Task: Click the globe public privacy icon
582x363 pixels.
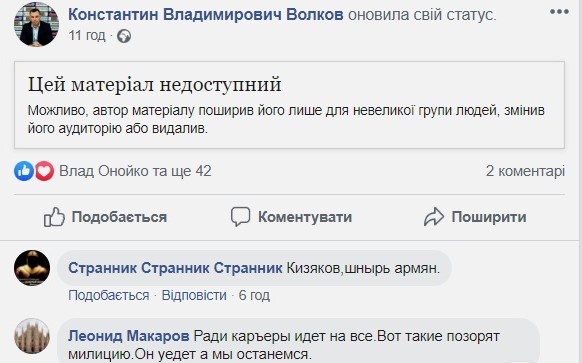Action: 124,36
